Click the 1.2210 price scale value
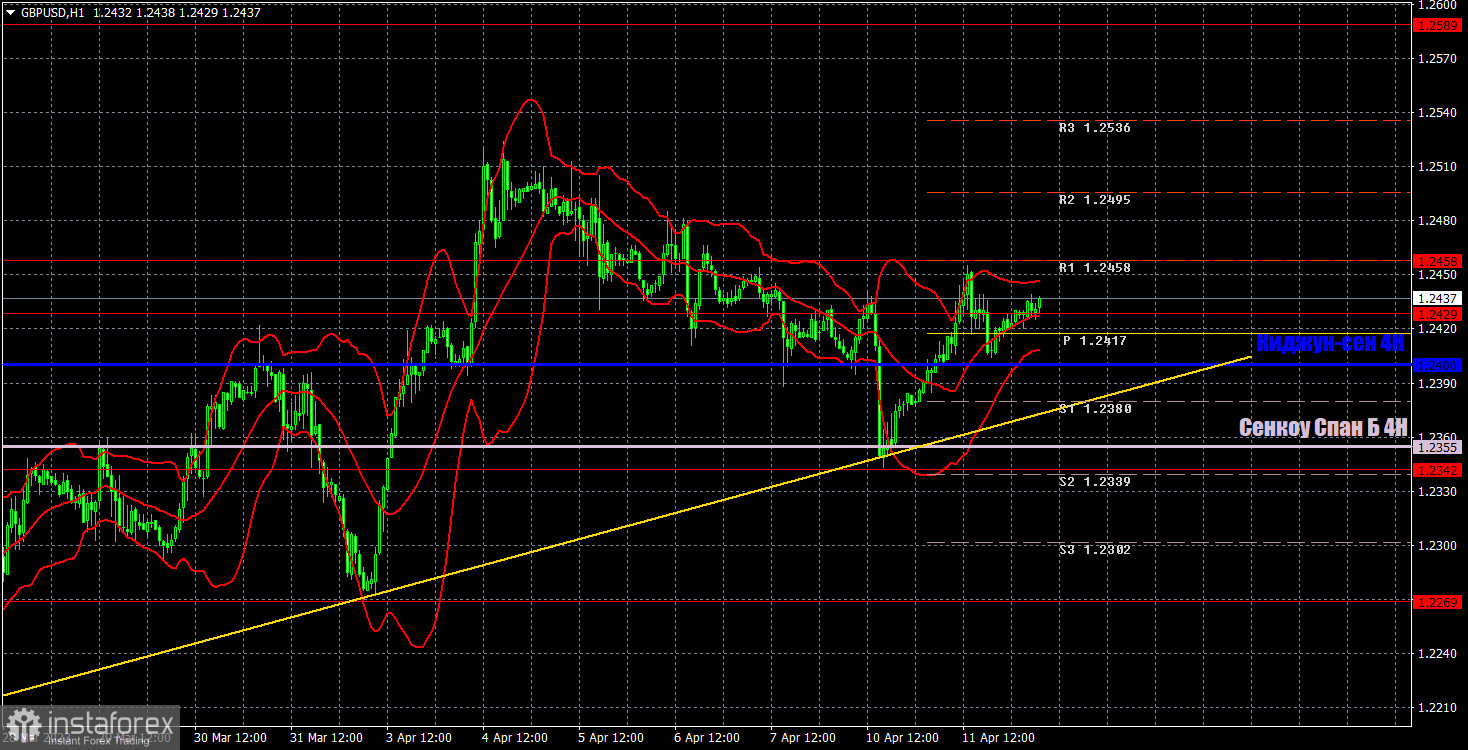Screen dimensions: 1468x750 (x=1436, y=707)
